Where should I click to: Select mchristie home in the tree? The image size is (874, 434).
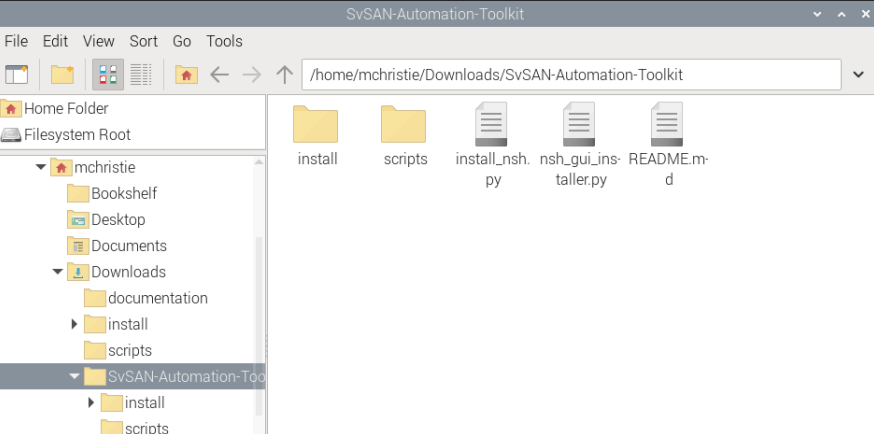(105, 167)
